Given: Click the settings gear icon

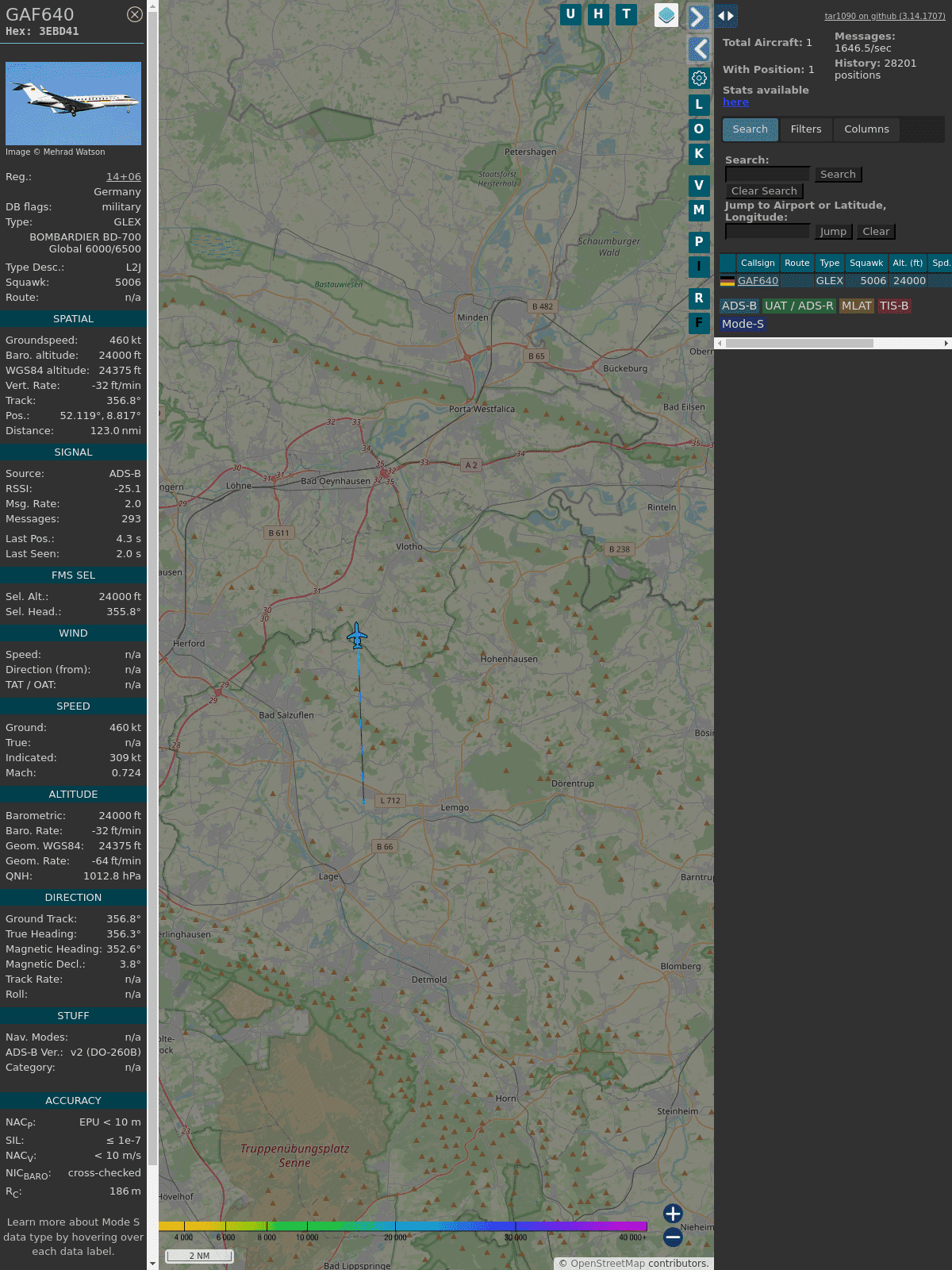Looking at the screenshot, I should click(x=699, y=78).
